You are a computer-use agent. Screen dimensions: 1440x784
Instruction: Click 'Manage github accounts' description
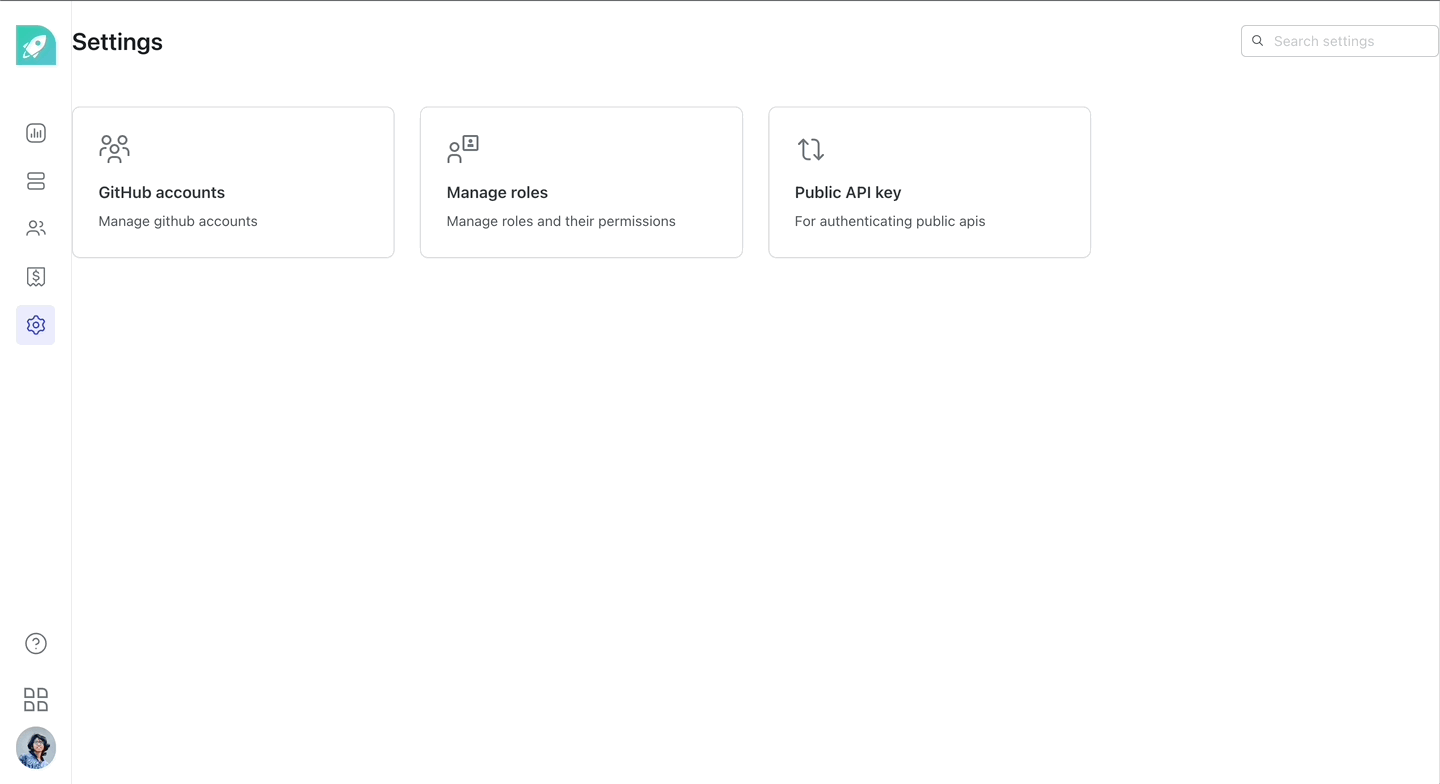click(x=178, y=221)
